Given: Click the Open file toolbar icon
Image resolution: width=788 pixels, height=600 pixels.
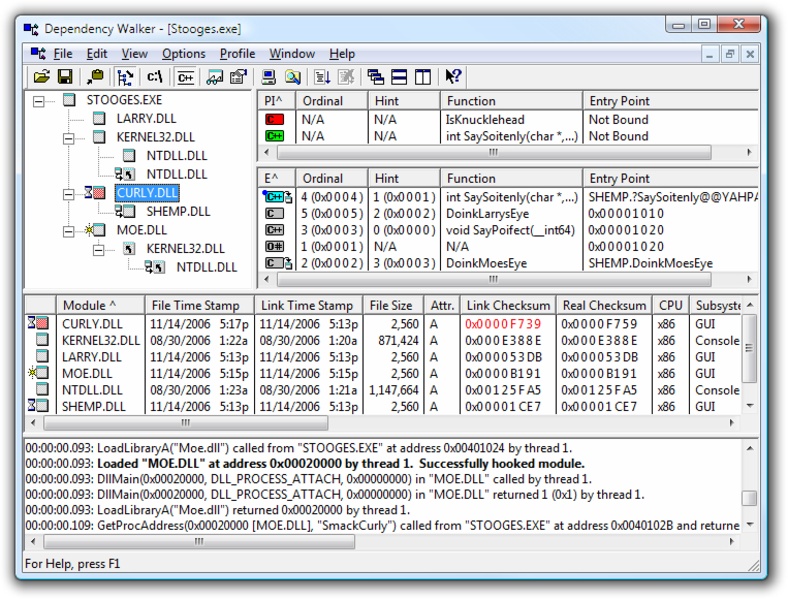Looking at the screenshot, I should coord(41,76).
